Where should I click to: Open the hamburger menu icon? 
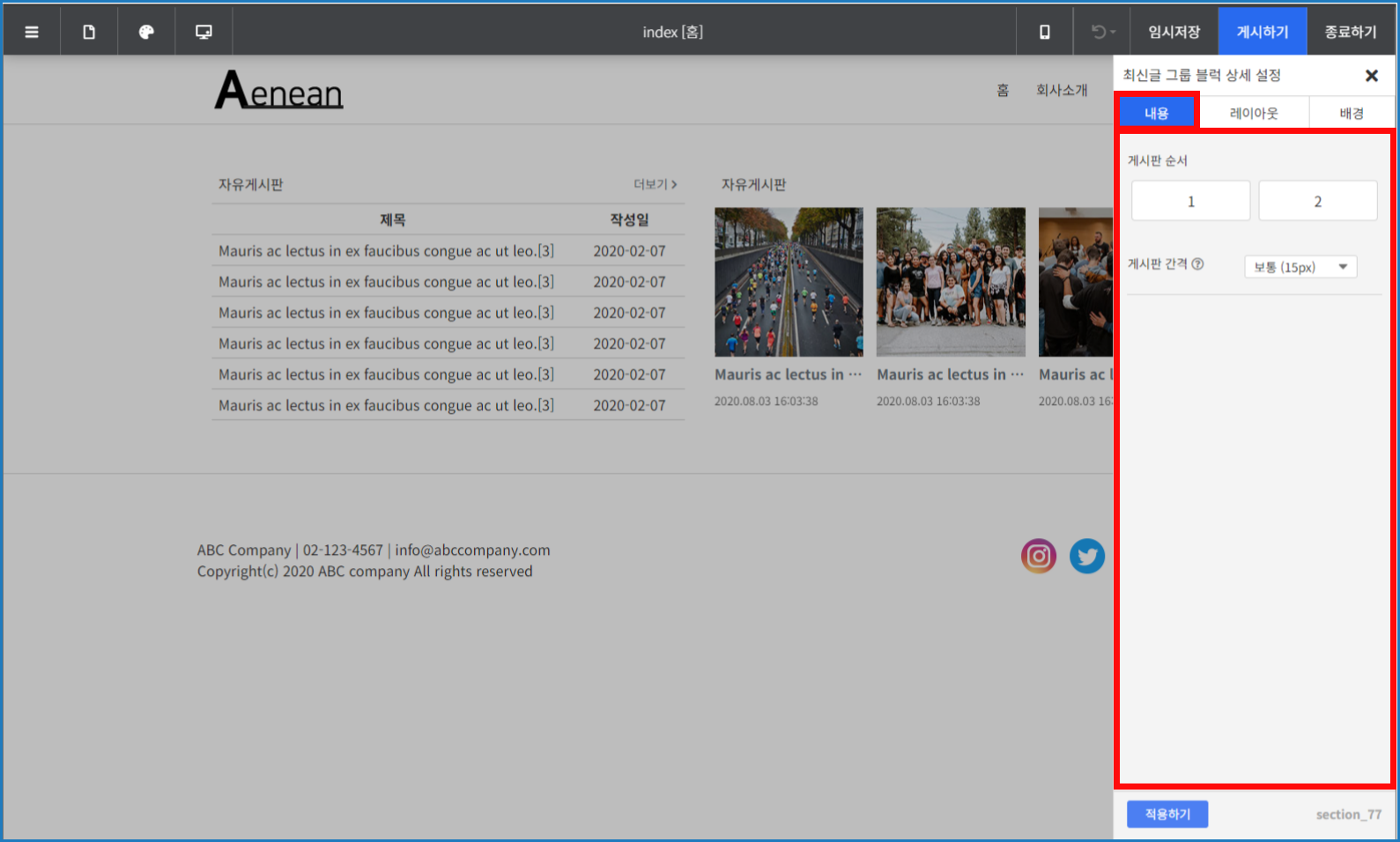[x=32, y=33]
